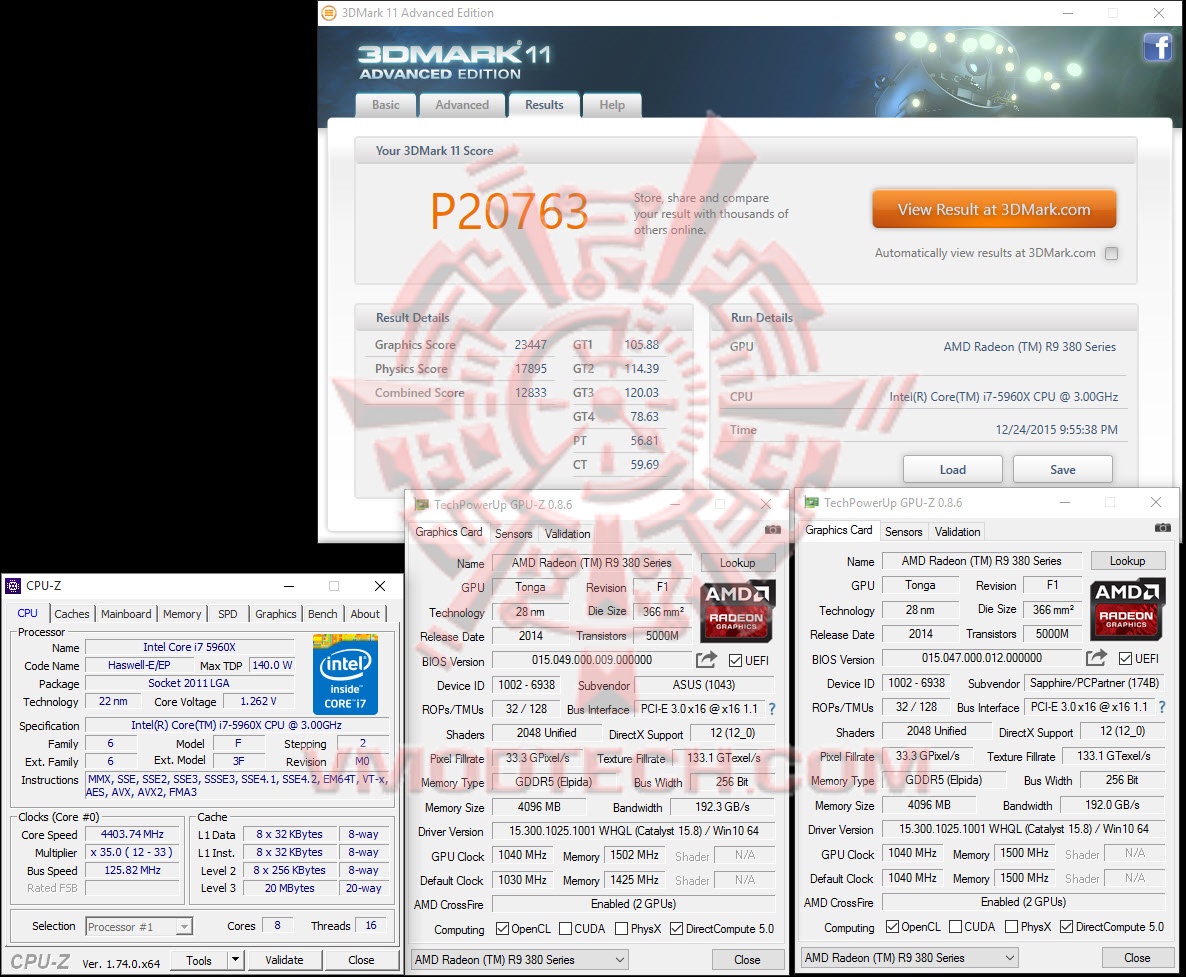Click Tools button in CPU-Z
The width and height of the screenshot is (1186, 977).
(198, 960)
